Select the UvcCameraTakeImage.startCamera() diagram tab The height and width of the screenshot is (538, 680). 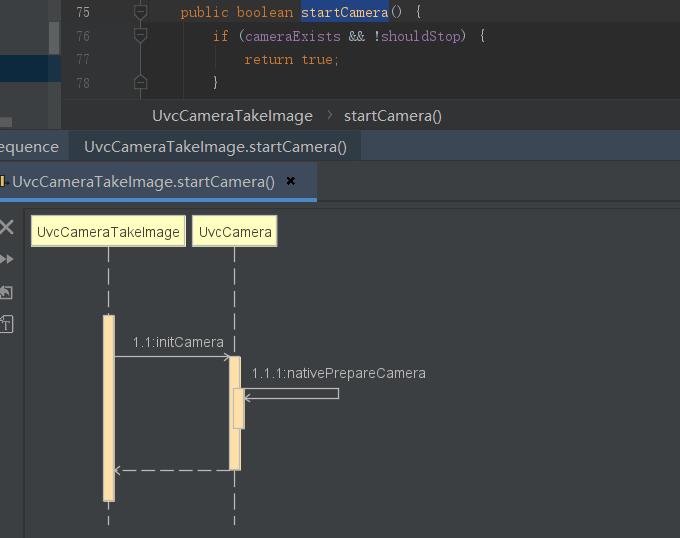coord(144,182)
